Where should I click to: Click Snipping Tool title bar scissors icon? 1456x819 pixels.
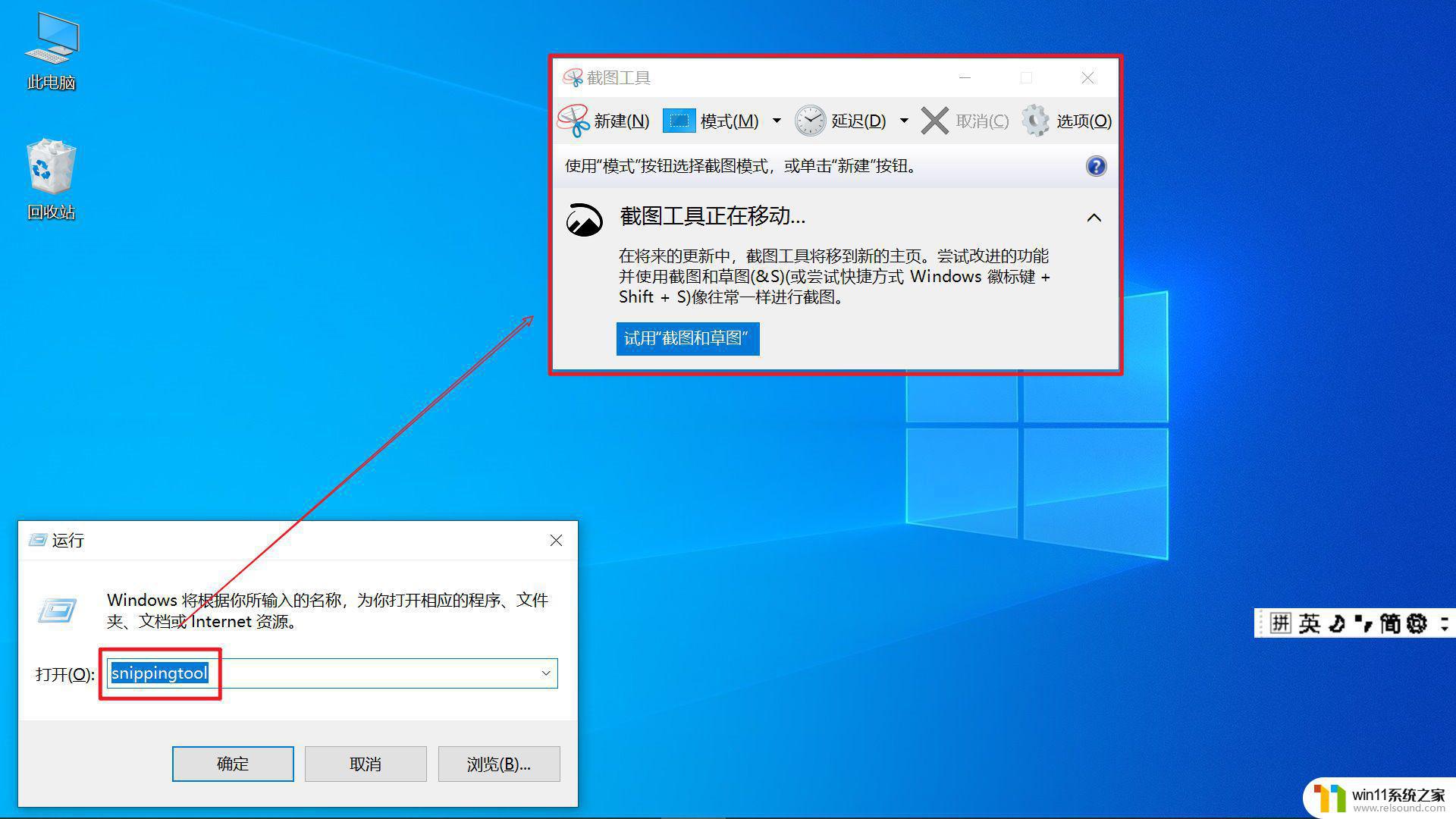(573, 77)
